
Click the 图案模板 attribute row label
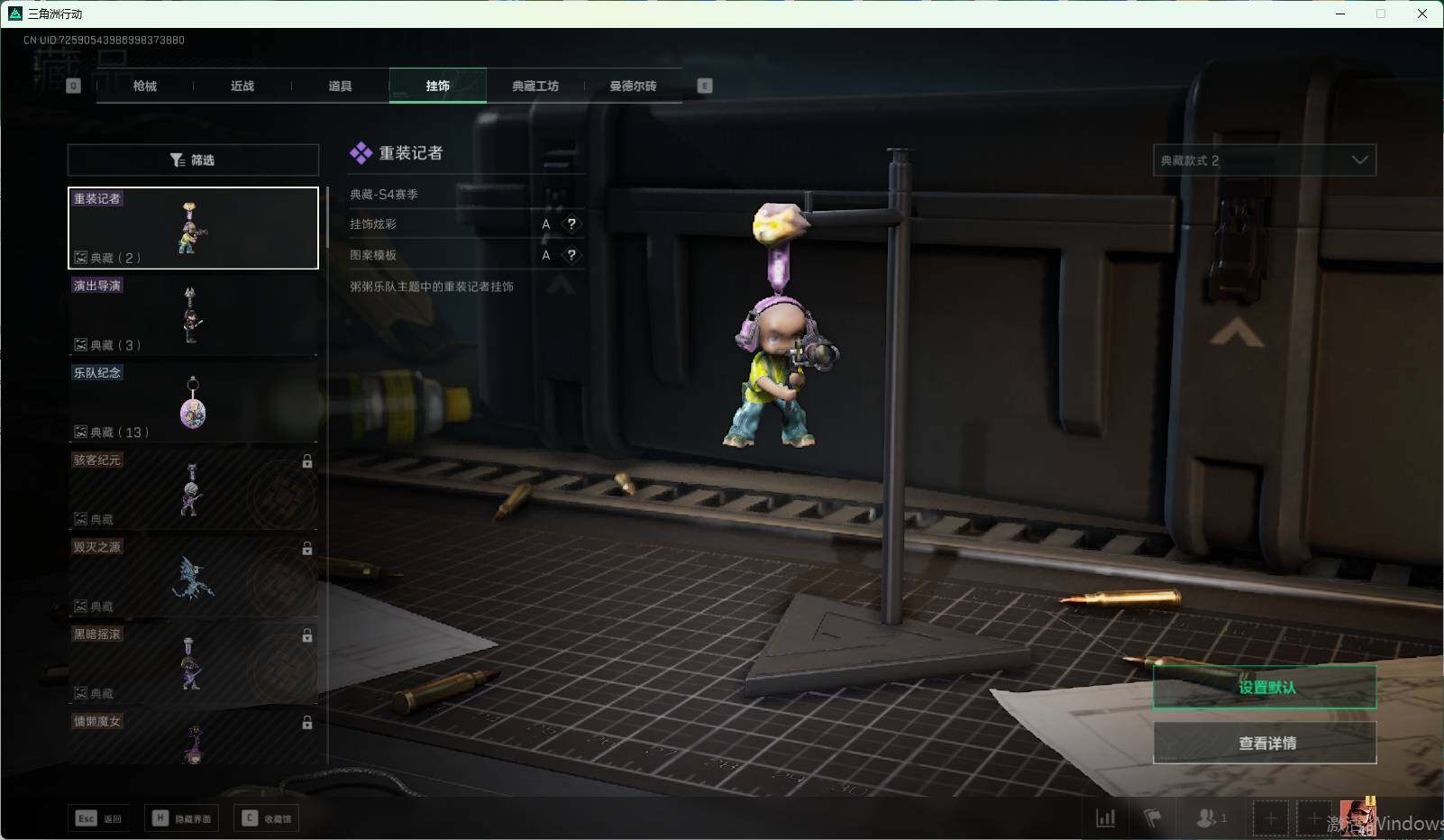pyautogui.click(x=373, y=255)
